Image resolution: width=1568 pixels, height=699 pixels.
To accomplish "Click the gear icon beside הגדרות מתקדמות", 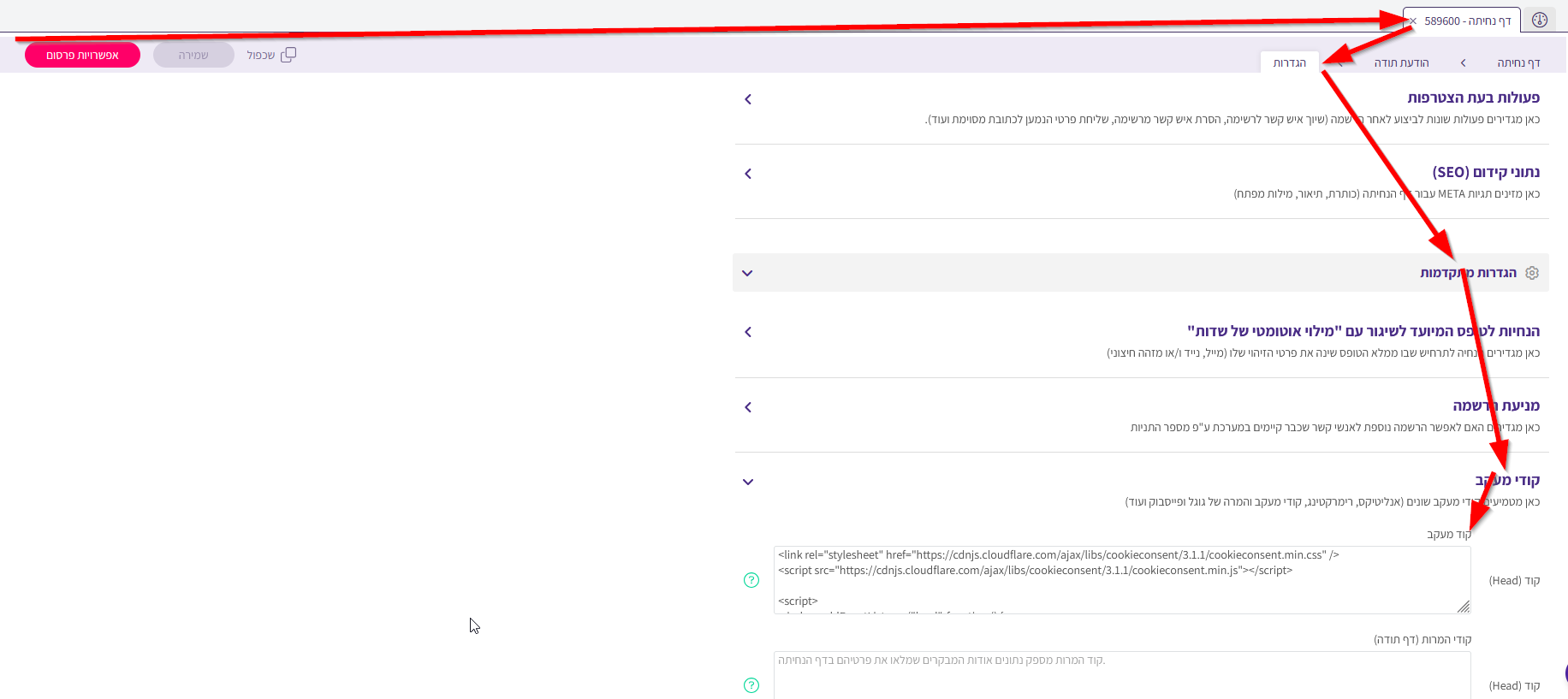I will [x=1532, y=273].
